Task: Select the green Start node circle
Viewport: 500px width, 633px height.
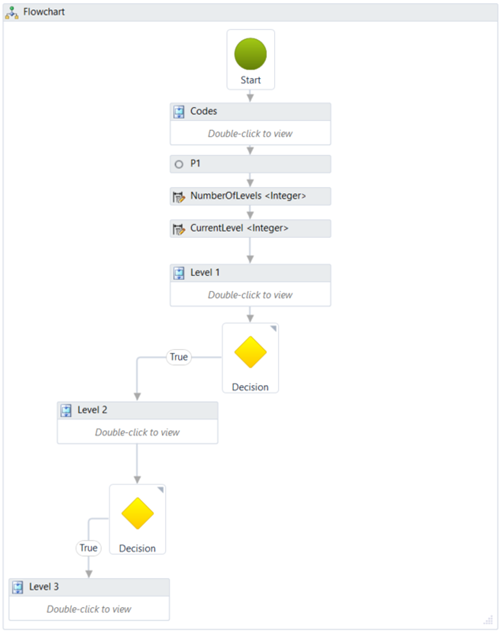Action: pos(250,54)
